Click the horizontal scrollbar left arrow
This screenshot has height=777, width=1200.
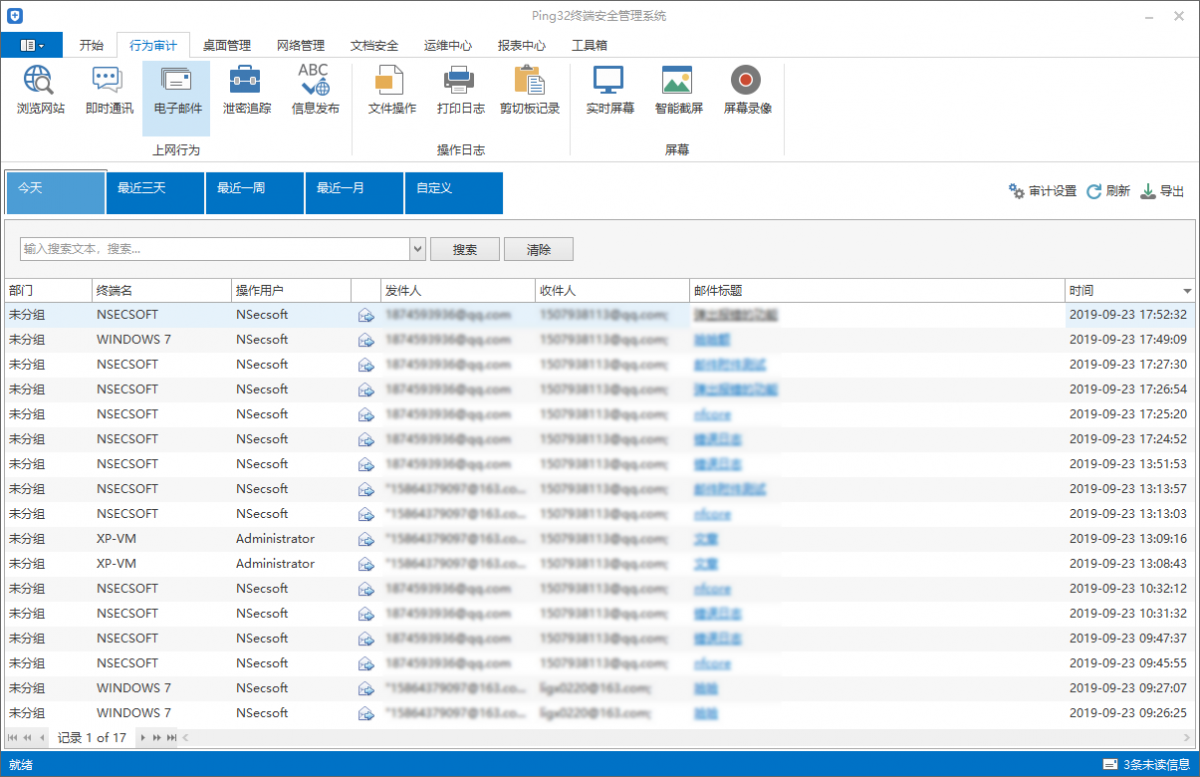184,738
